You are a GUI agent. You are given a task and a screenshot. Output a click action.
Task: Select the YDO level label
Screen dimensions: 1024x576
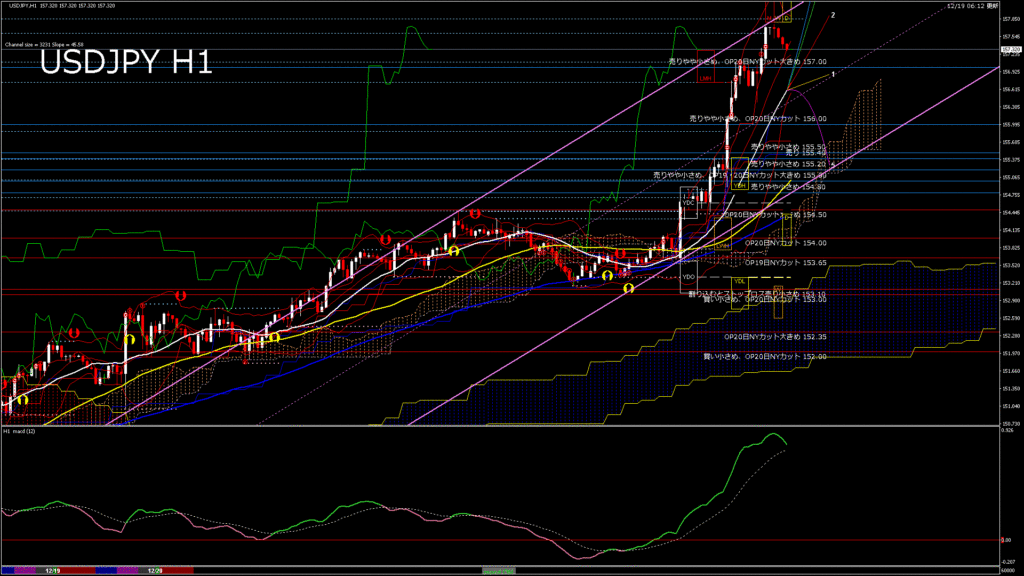[x=688, y=276]
